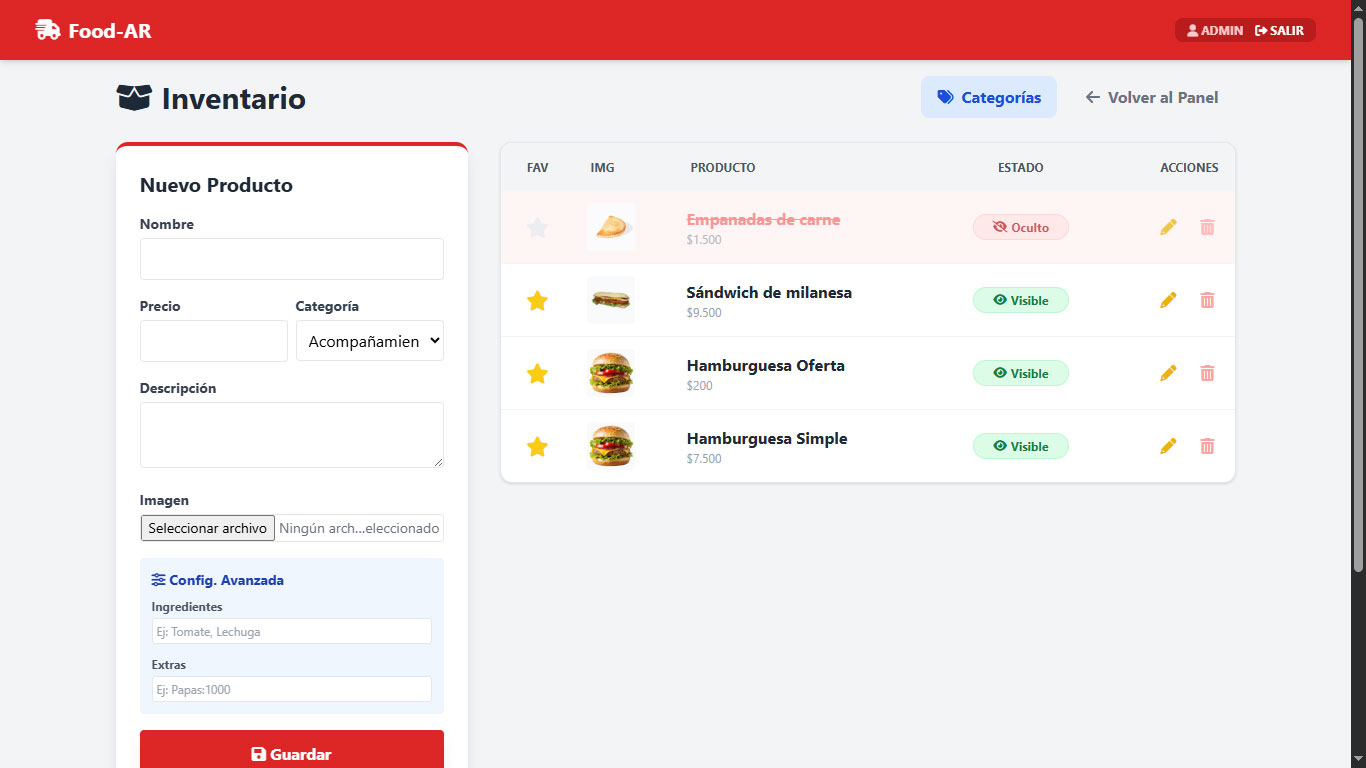Image resolution: width=1366 pixels, height=768 pixels.
Task: Click SALIR to log out
Action: tap(1279, 30)
